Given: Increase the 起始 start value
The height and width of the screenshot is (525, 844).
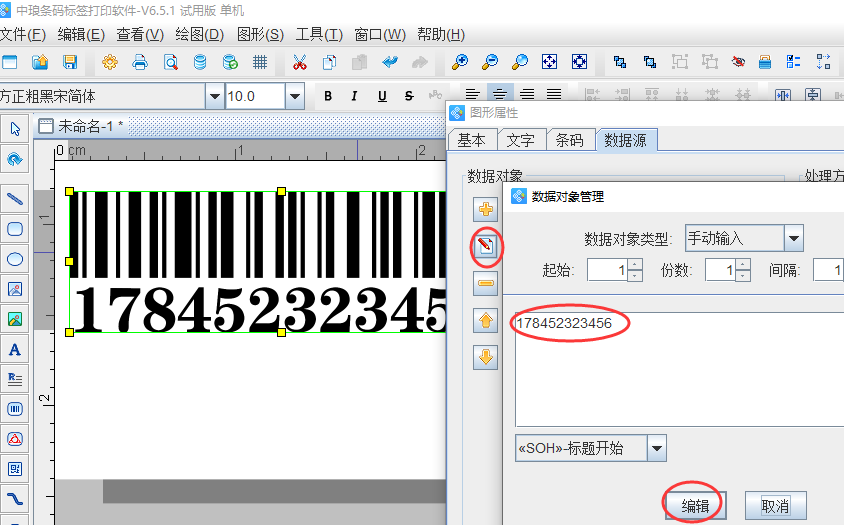Looking at the screenshot, I should 635,264.
